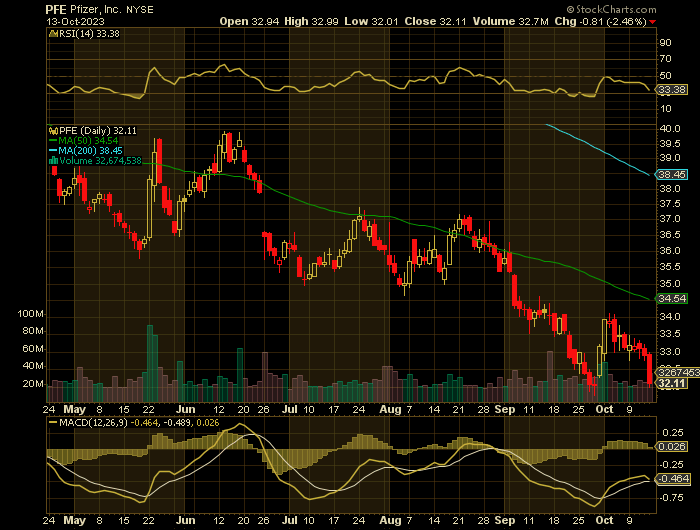Click the 0.25 MACD axis label
Screen dimensions: 700x530
[x=673, y=433]
